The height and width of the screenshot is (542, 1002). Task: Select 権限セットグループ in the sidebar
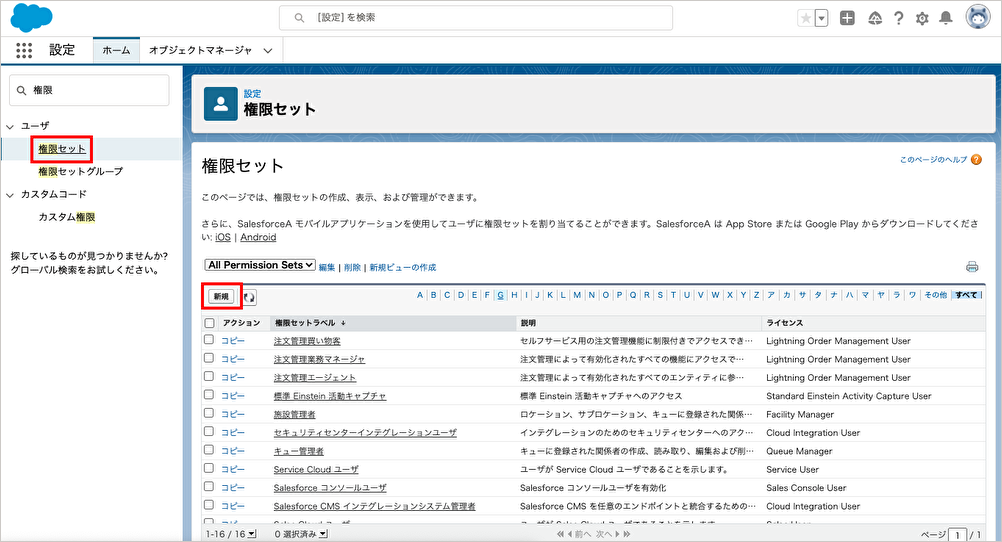81,171
